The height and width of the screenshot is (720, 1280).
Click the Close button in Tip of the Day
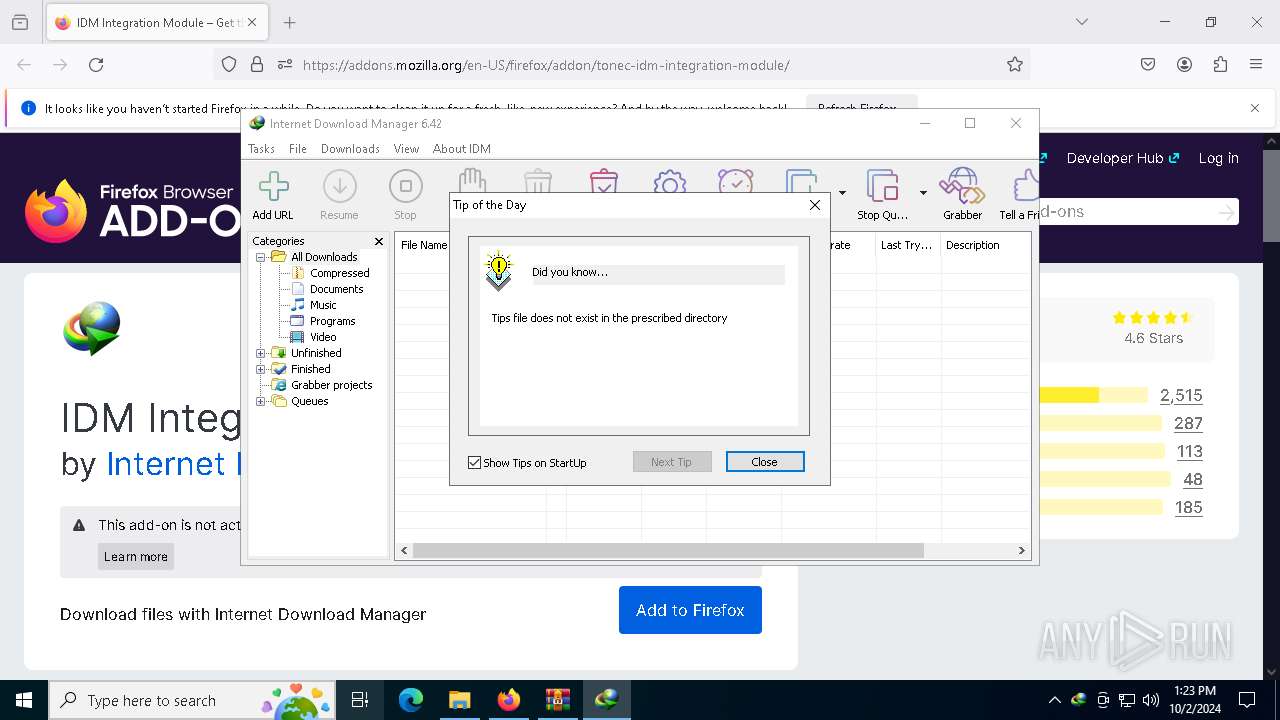tap(764, 462)
